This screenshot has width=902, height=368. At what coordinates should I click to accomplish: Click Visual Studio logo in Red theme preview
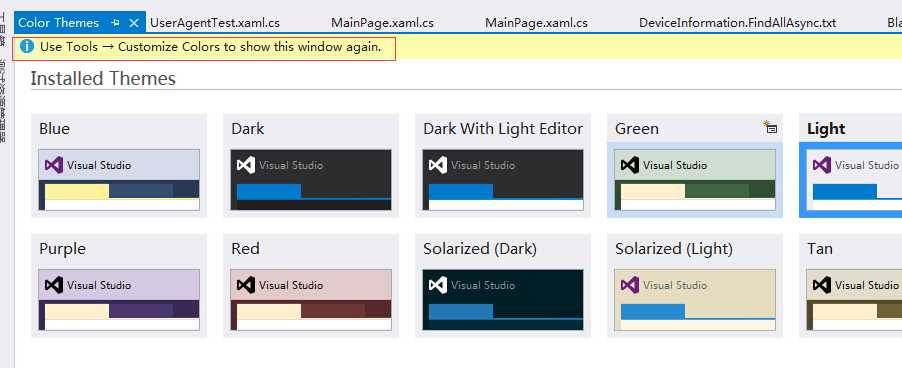click(246, 285)
